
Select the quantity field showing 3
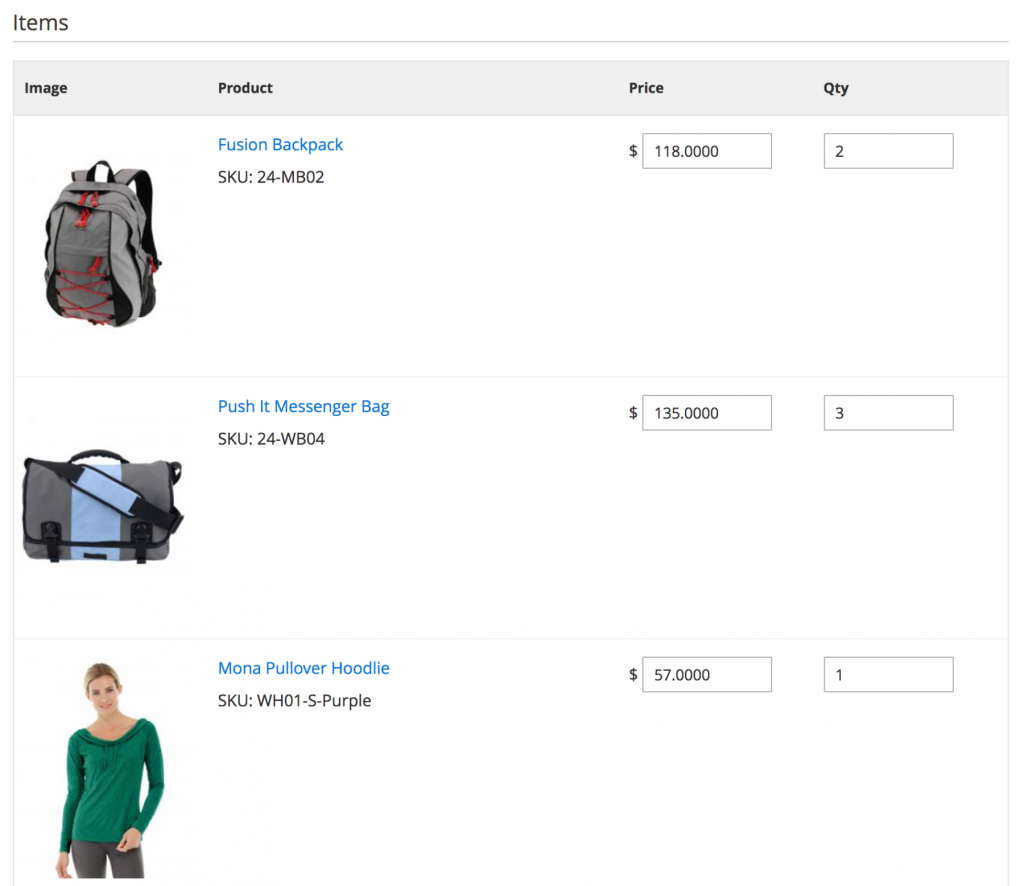click(888, 412)
